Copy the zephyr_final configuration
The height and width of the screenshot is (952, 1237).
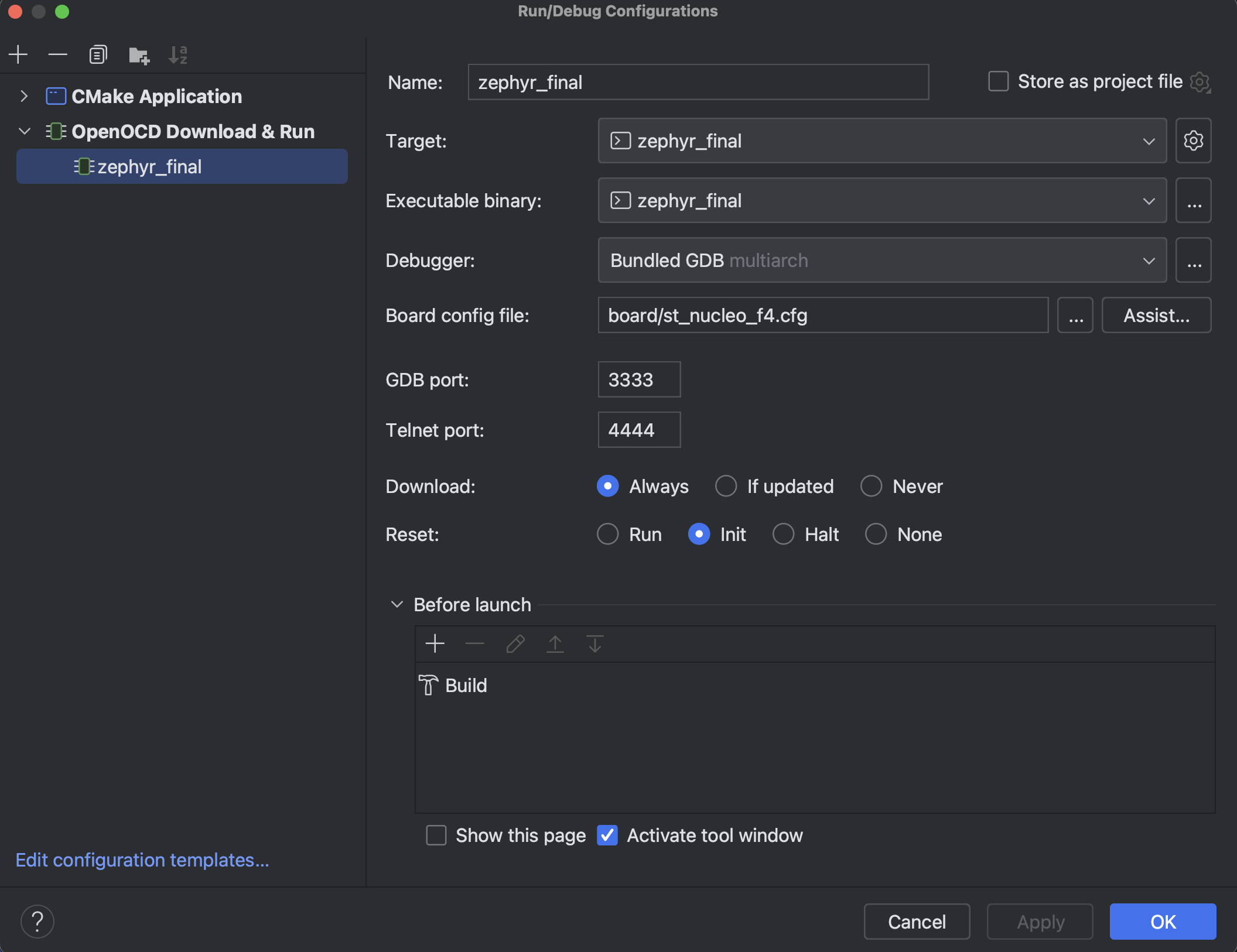(97, 54)
